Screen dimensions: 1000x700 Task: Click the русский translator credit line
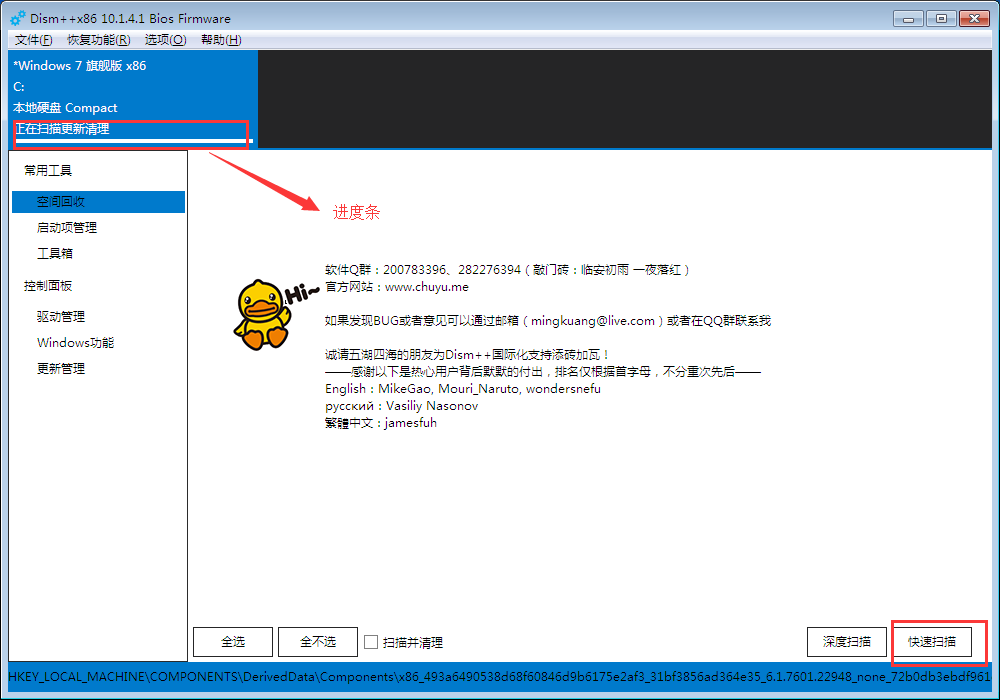(401, 406)
